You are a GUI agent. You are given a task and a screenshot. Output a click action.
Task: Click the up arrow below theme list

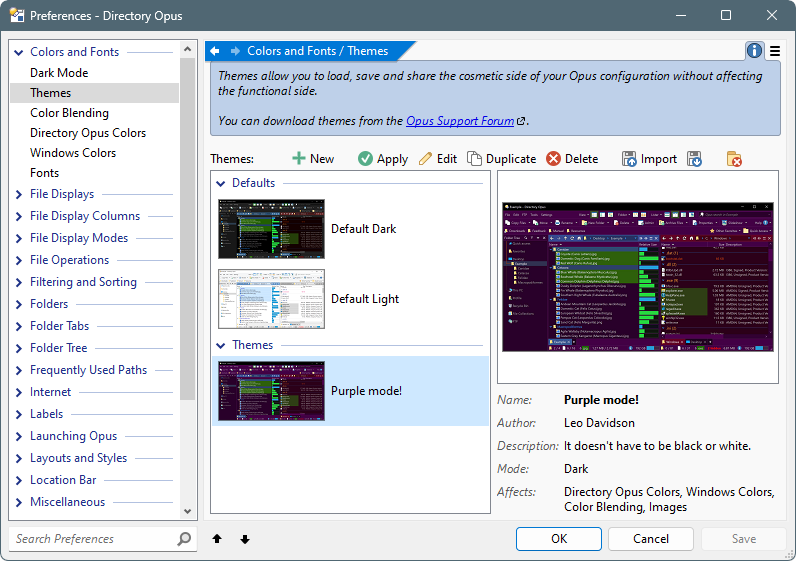(217, 539)
